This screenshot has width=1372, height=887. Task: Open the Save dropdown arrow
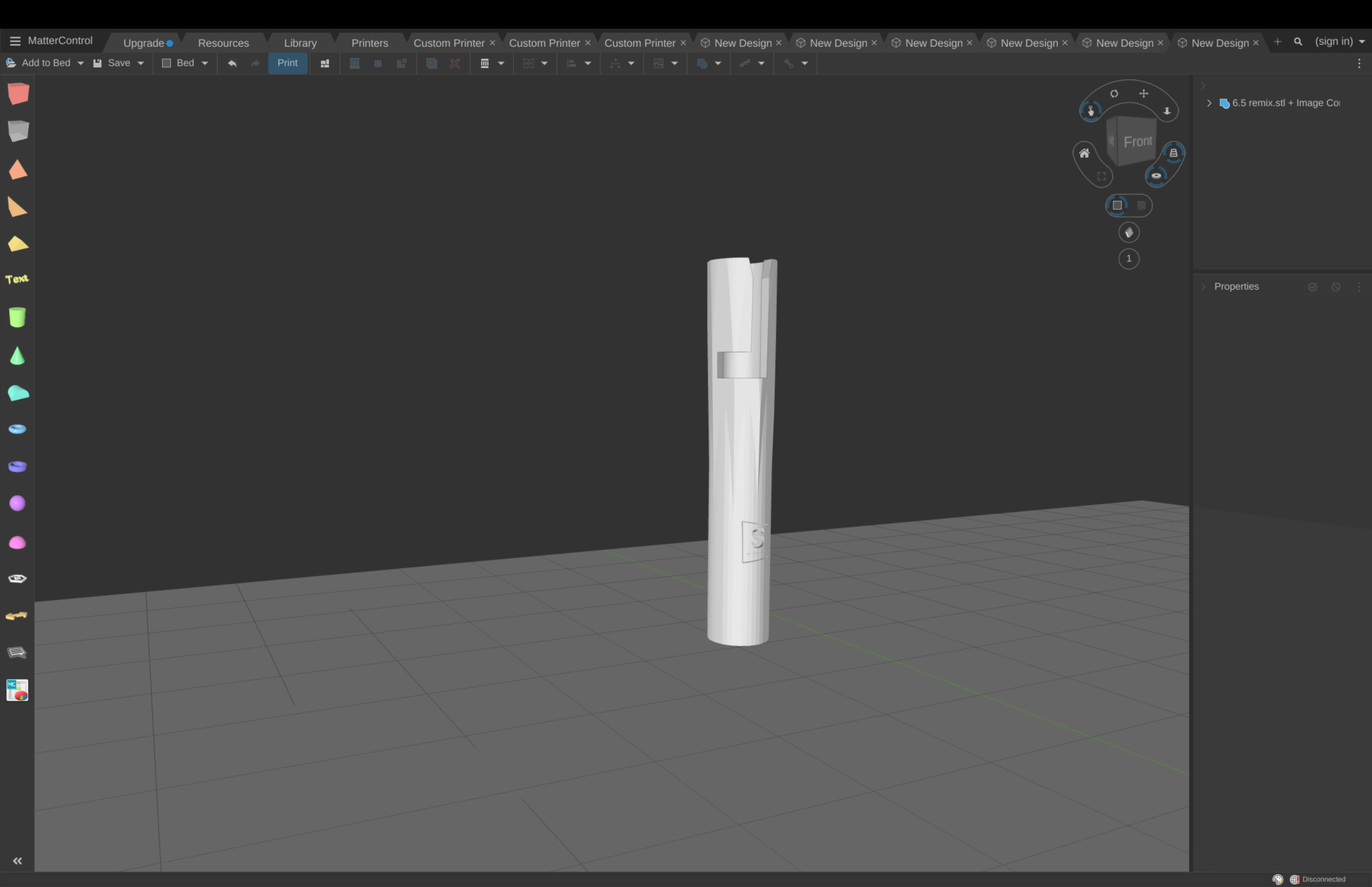coord(140,63)
